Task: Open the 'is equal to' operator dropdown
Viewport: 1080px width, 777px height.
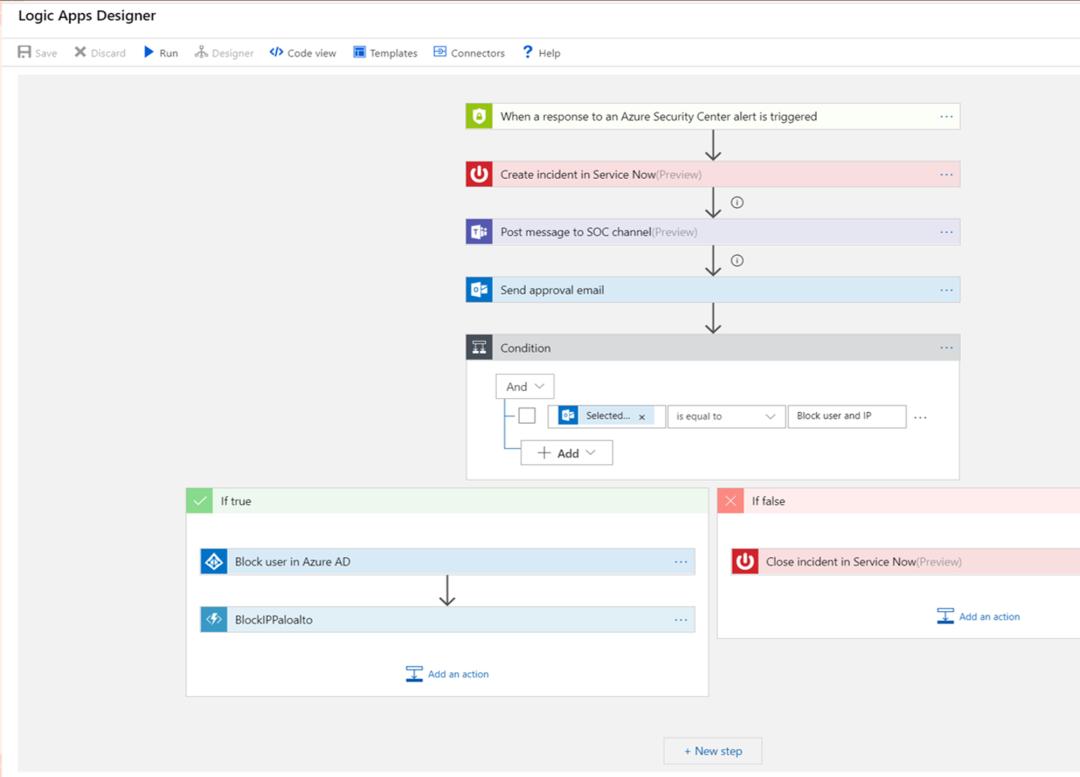Action: point(726,416)
